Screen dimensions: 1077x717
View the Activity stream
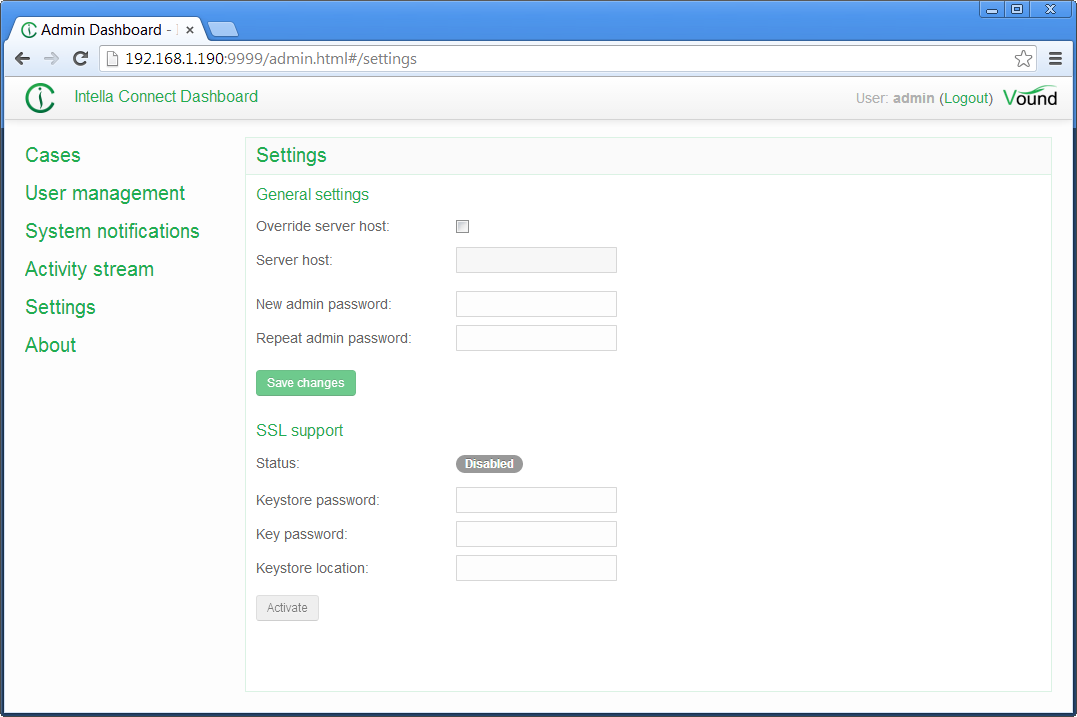(x=89, y=269)
